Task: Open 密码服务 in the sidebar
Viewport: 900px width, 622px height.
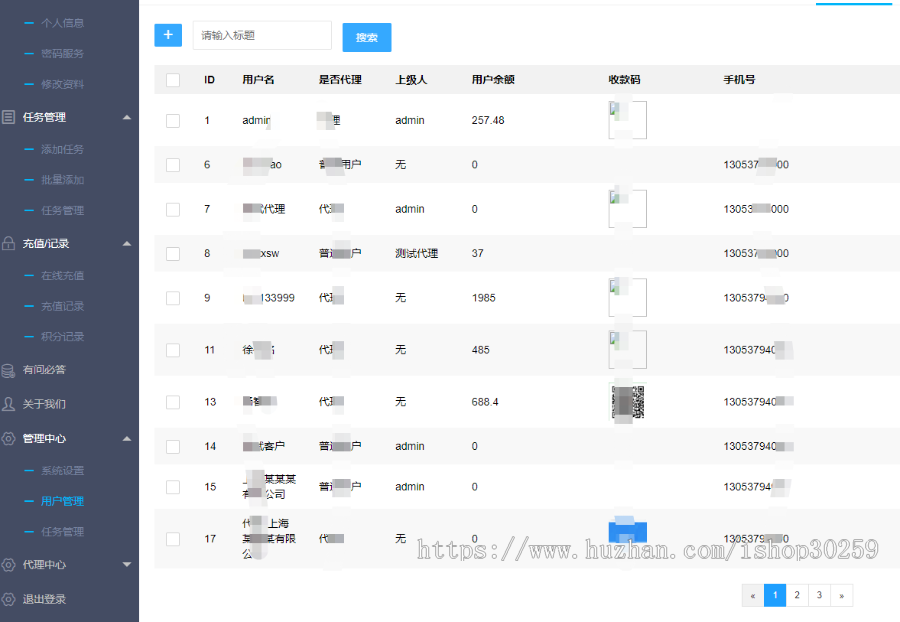Action: [63, 53]
